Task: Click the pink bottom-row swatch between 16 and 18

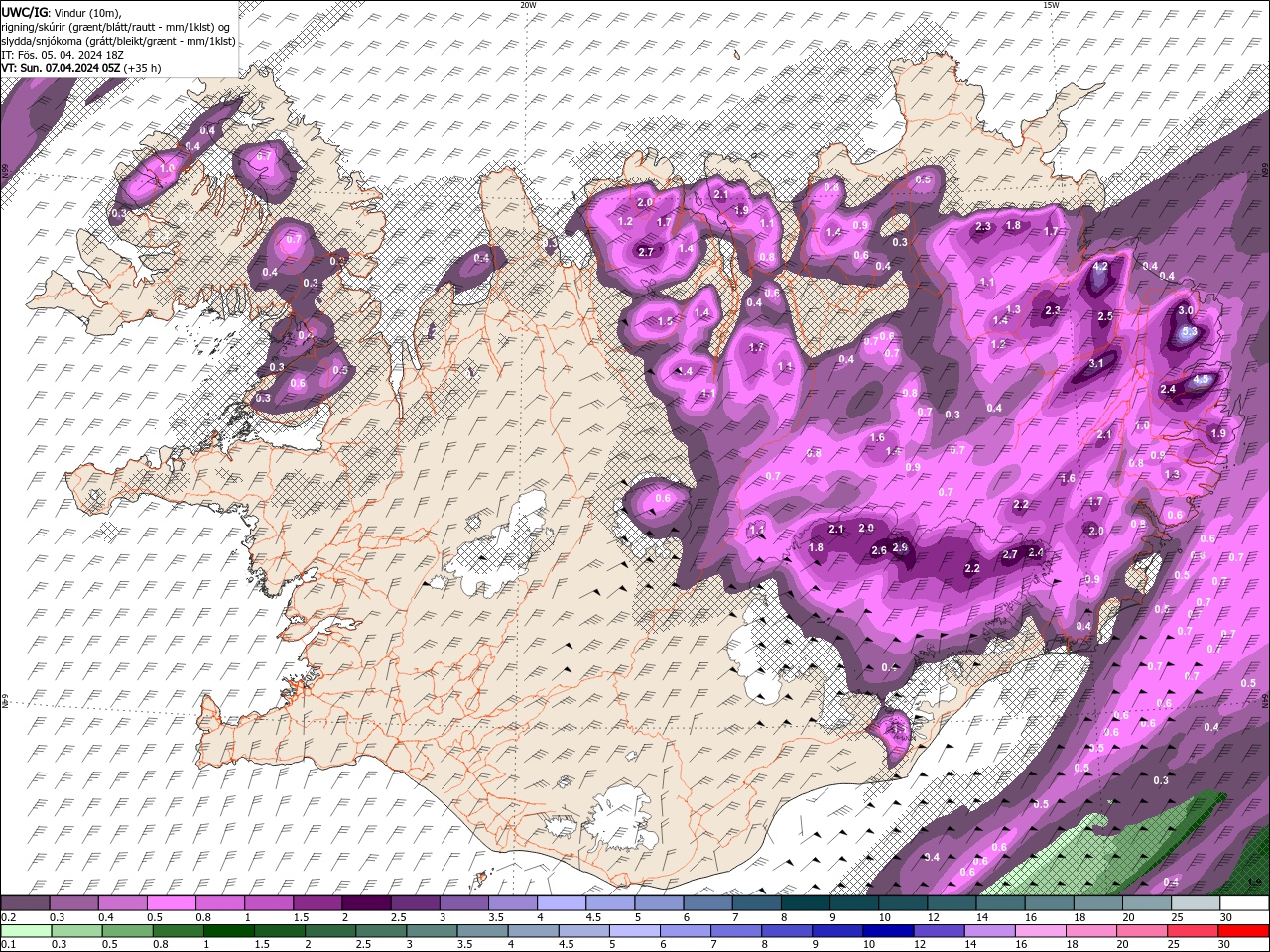Action: coord(1041,931)
